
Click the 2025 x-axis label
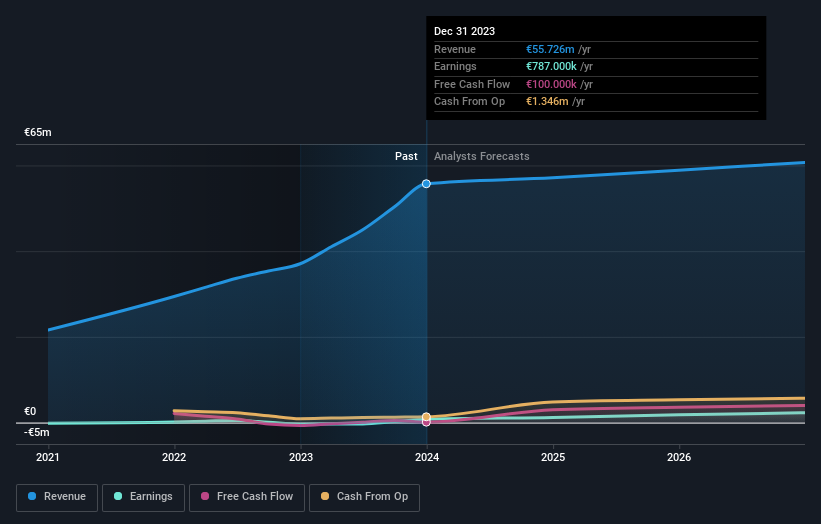point(553,458)
